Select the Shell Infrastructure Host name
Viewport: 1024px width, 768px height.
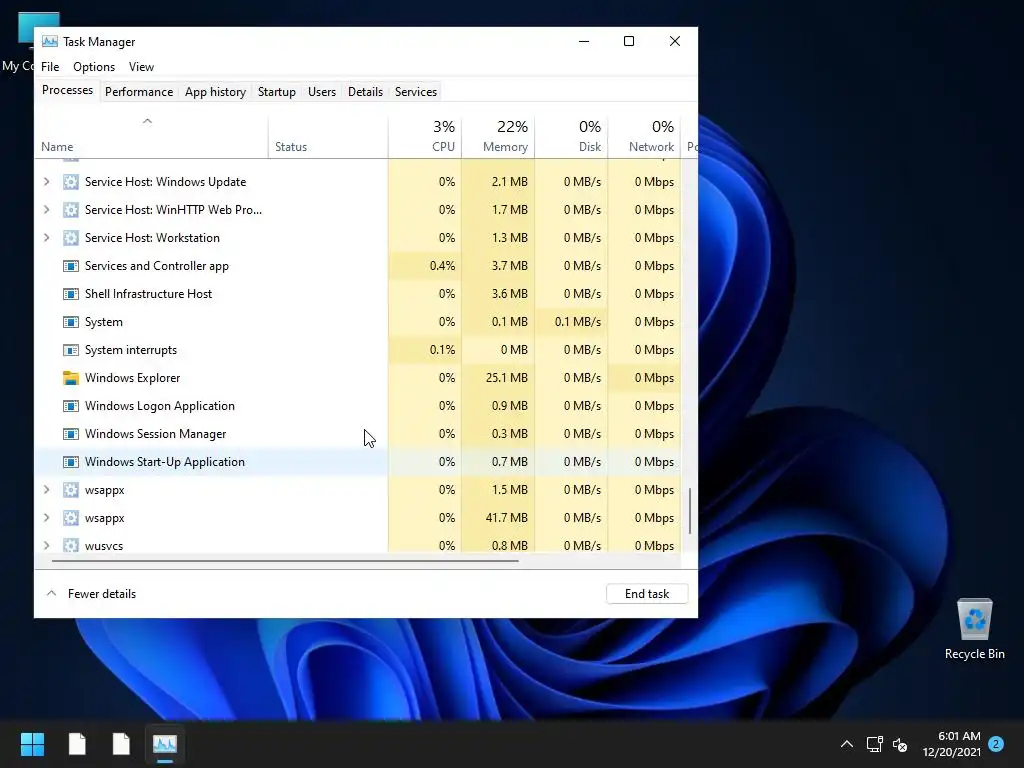click(x=148, y=294)
